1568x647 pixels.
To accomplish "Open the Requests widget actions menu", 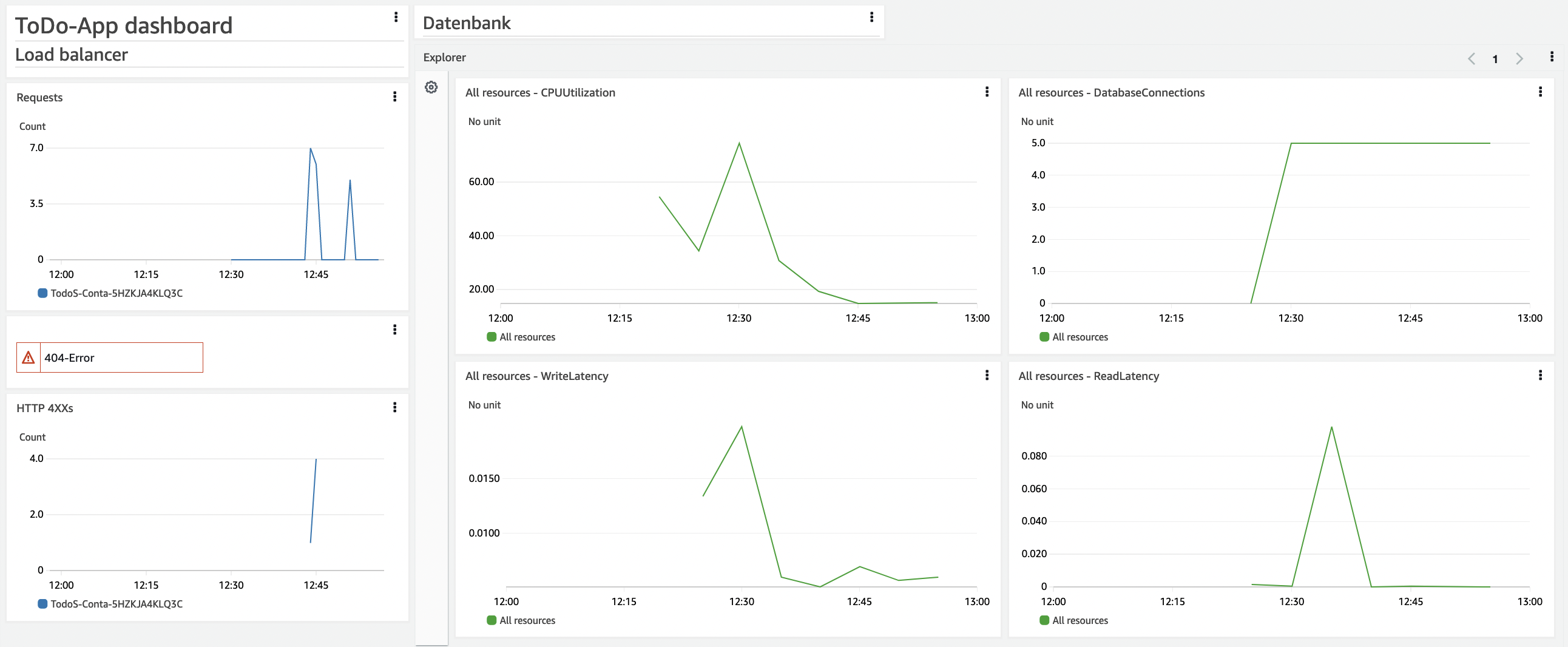I will (x=395, y=97).
